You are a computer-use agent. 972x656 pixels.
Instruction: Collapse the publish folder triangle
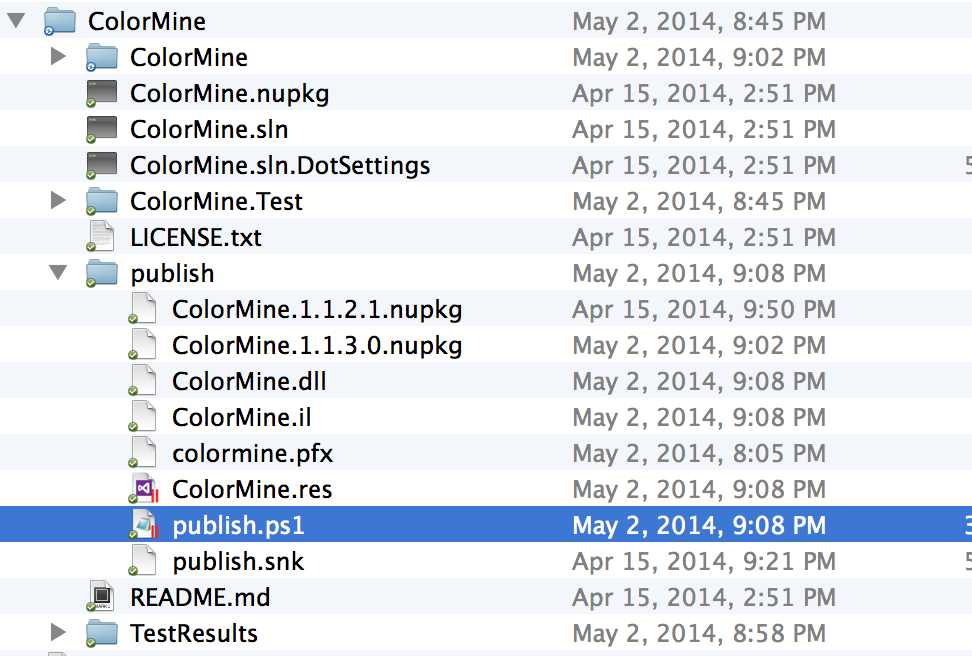point(58,273)
